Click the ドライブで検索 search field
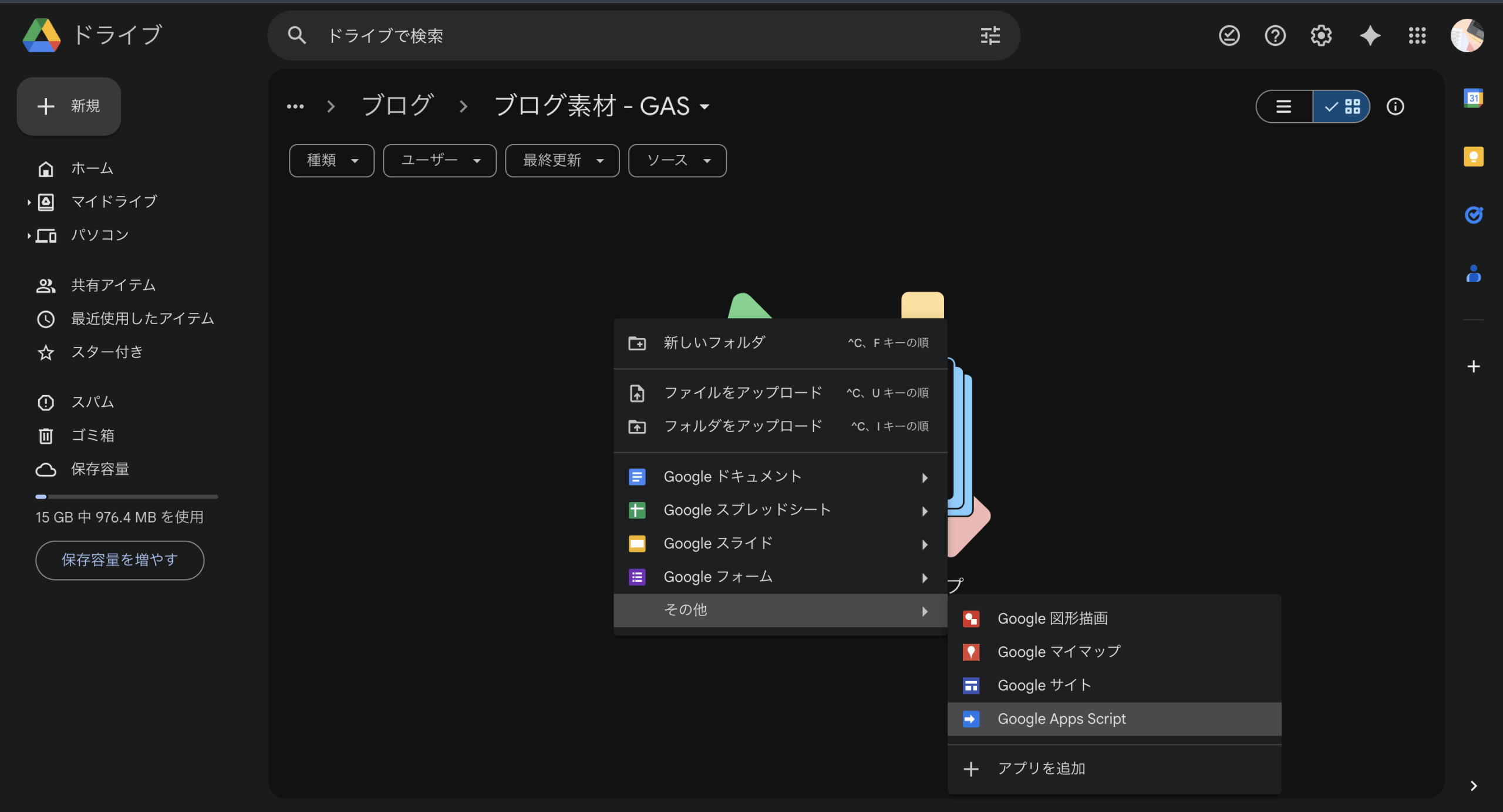 pyautogui.click(x=643, y=36)
